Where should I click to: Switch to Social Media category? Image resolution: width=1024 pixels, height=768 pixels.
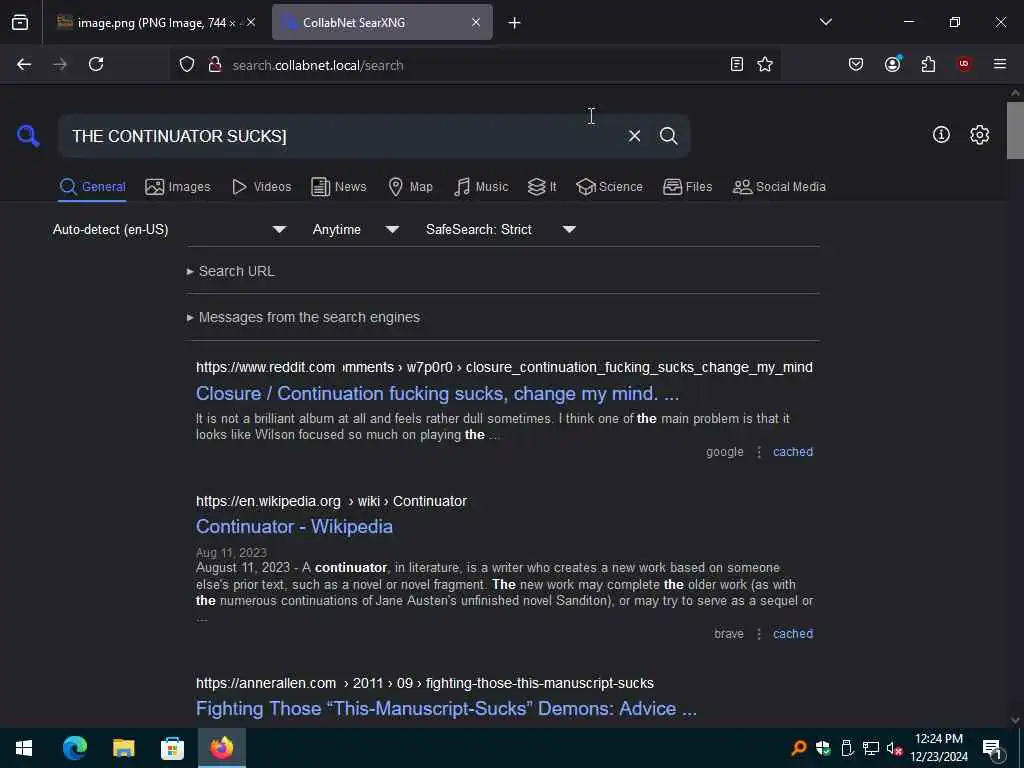click(779, 187)
